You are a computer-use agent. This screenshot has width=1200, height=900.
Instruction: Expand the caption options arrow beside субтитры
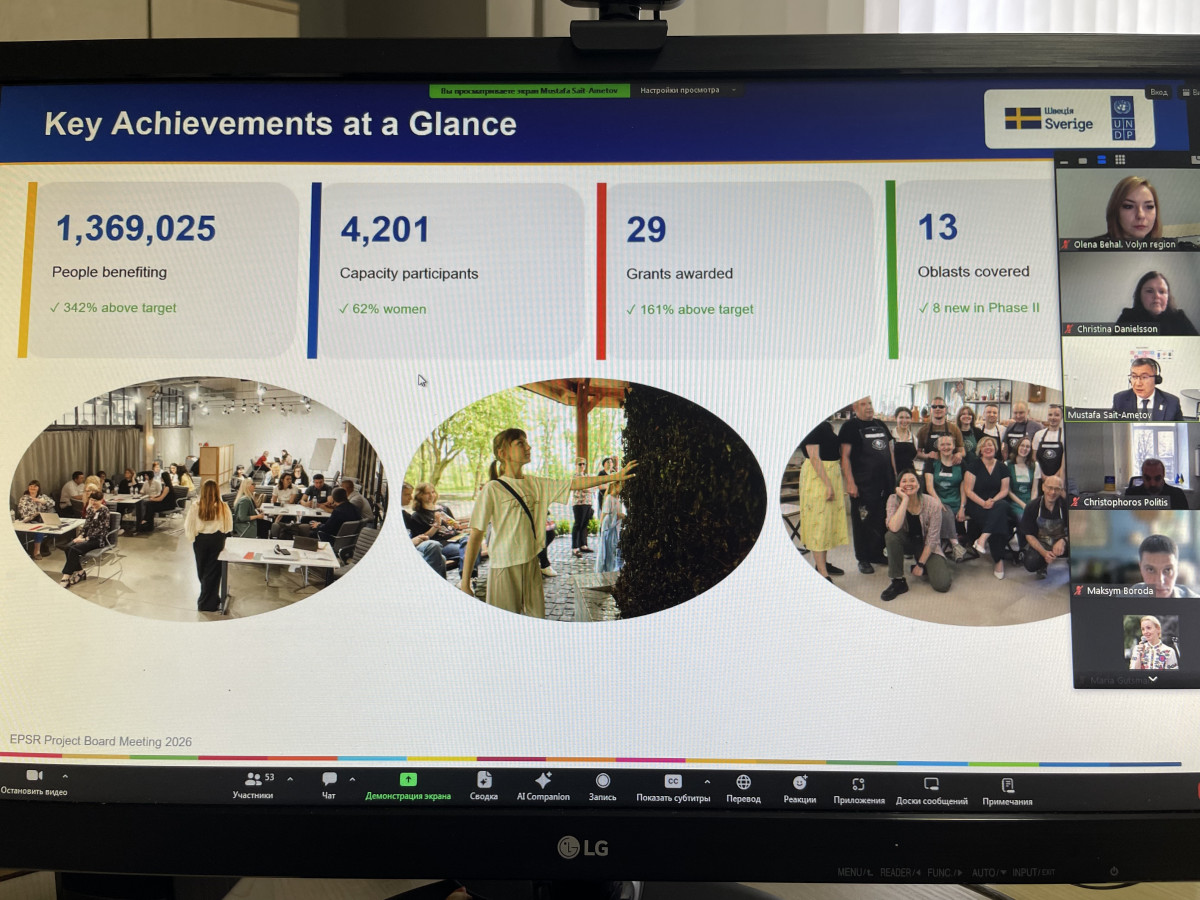(707, 782)
